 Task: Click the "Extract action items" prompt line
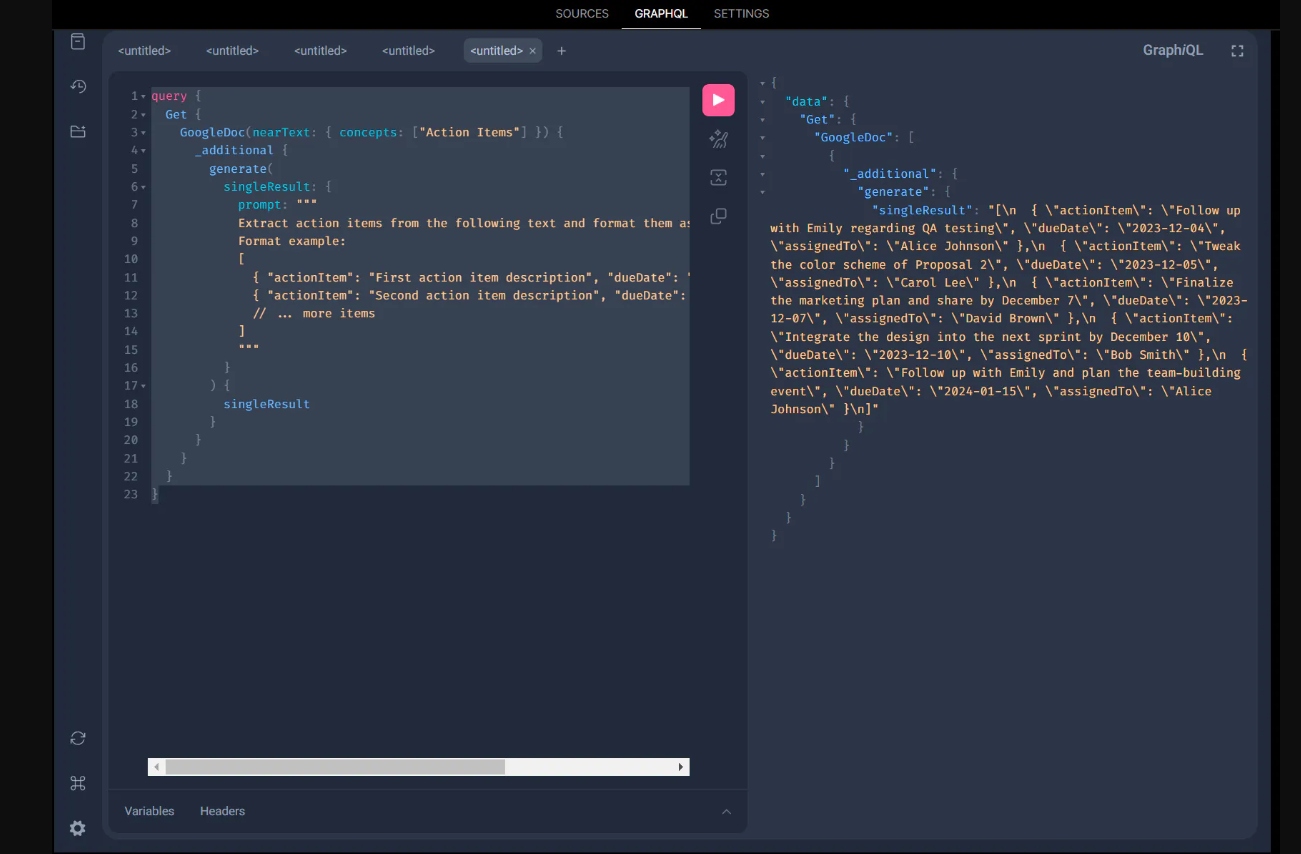(x=464, y=223)
